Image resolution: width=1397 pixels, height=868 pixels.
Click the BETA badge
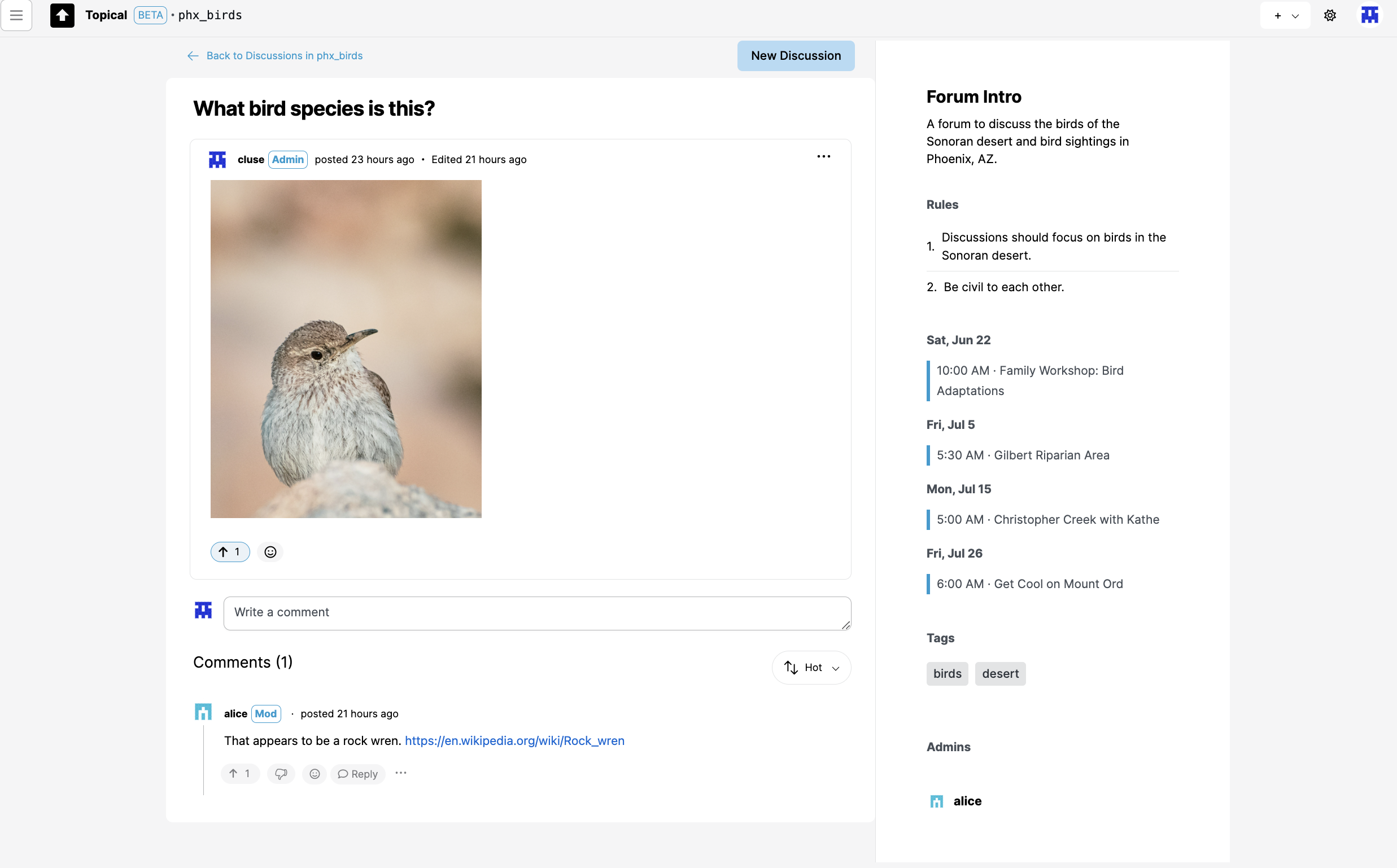[x=151, y=15]
